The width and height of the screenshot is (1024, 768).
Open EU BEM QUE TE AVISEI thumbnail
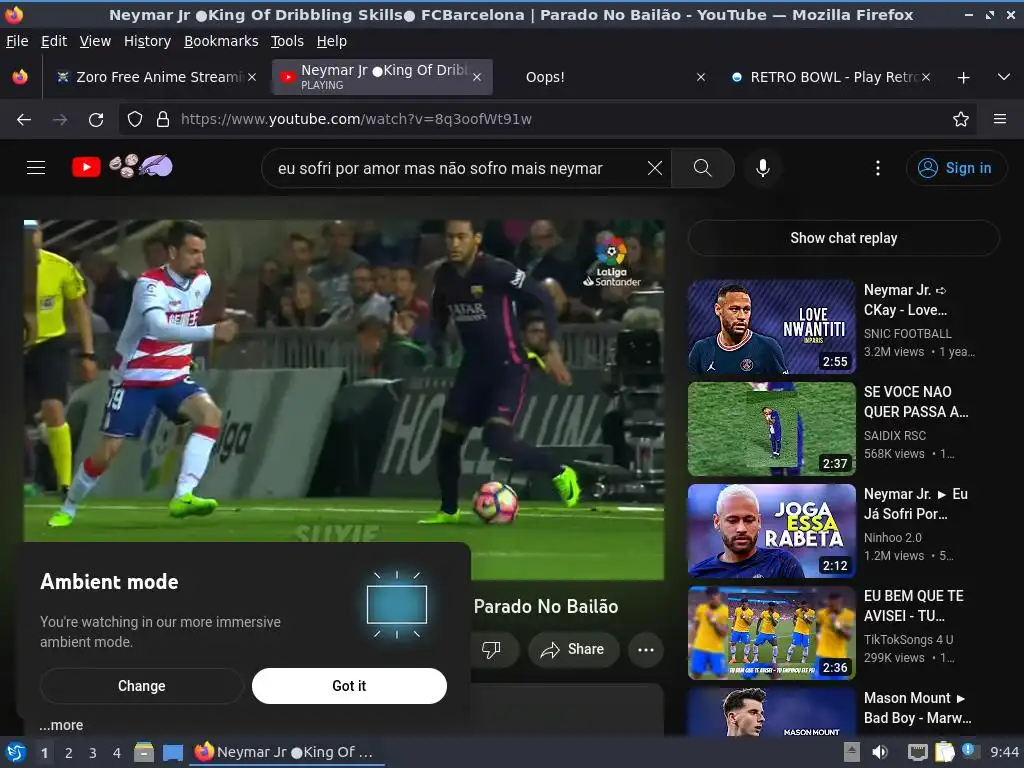(x=771, y=633)
